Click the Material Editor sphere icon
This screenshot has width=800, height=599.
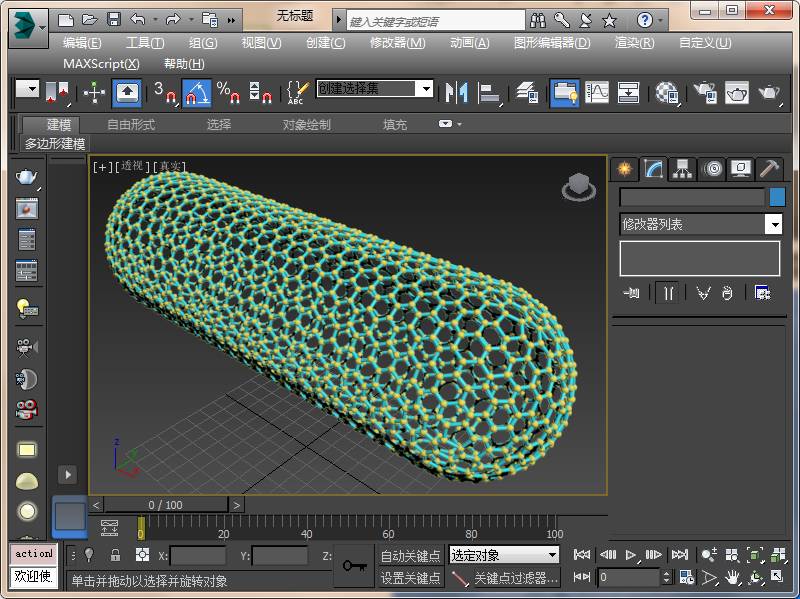click(x=667, y=93)
